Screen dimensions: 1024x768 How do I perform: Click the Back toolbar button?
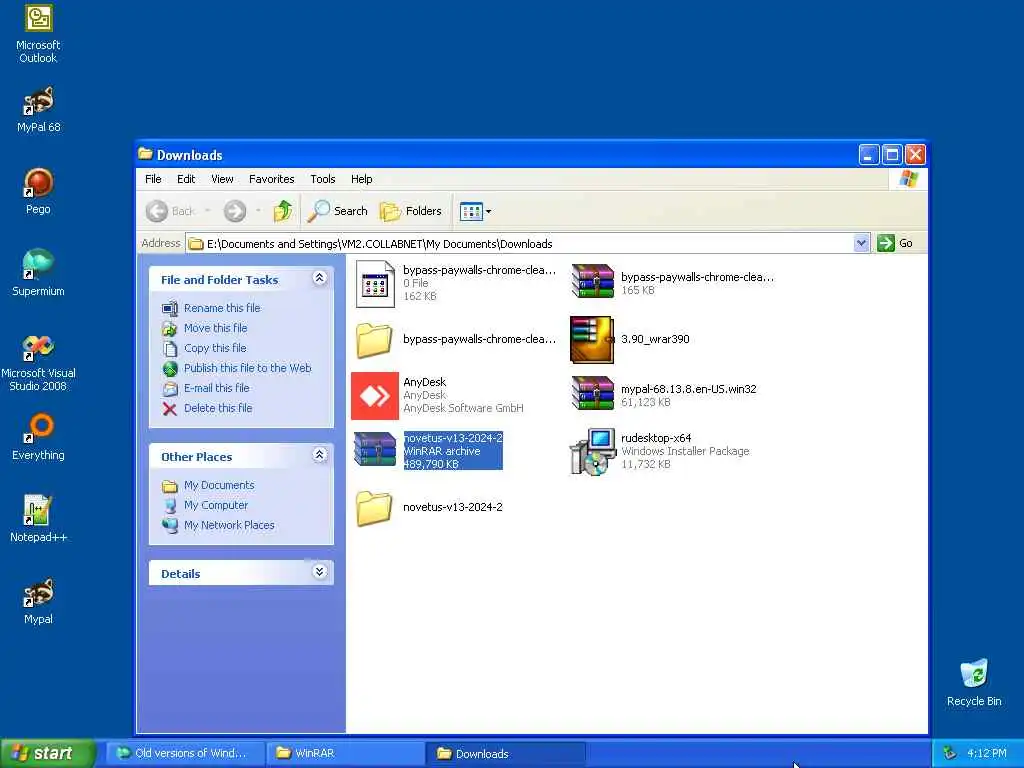tap(170, 211)
